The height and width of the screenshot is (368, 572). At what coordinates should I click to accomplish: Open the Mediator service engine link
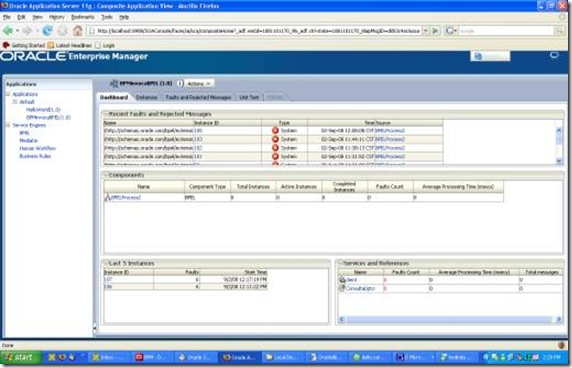(28, 140)
